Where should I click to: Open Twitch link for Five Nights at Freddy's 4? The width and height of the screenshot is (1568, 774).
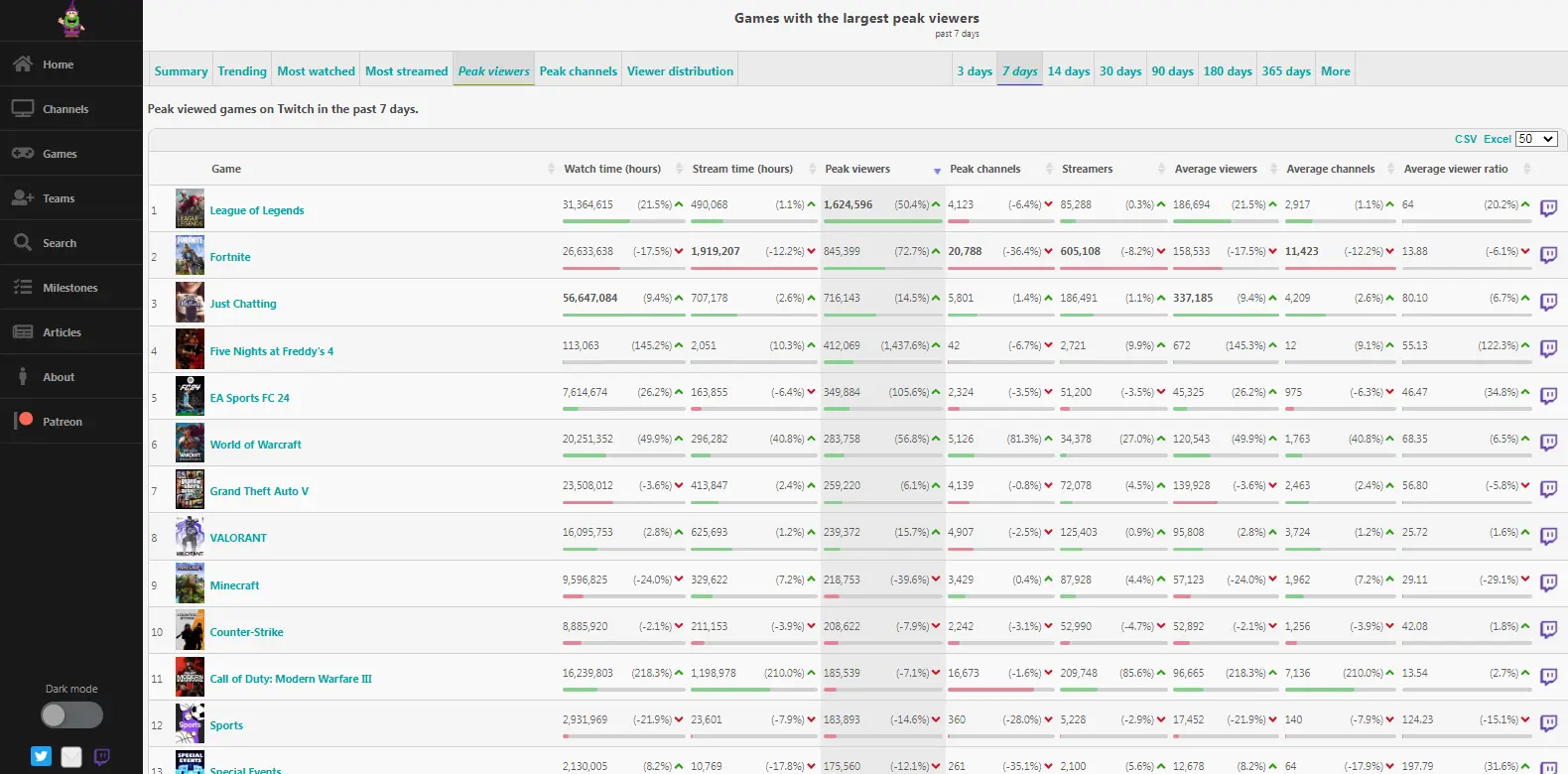pyautogui.click(x=1548, y=348)
